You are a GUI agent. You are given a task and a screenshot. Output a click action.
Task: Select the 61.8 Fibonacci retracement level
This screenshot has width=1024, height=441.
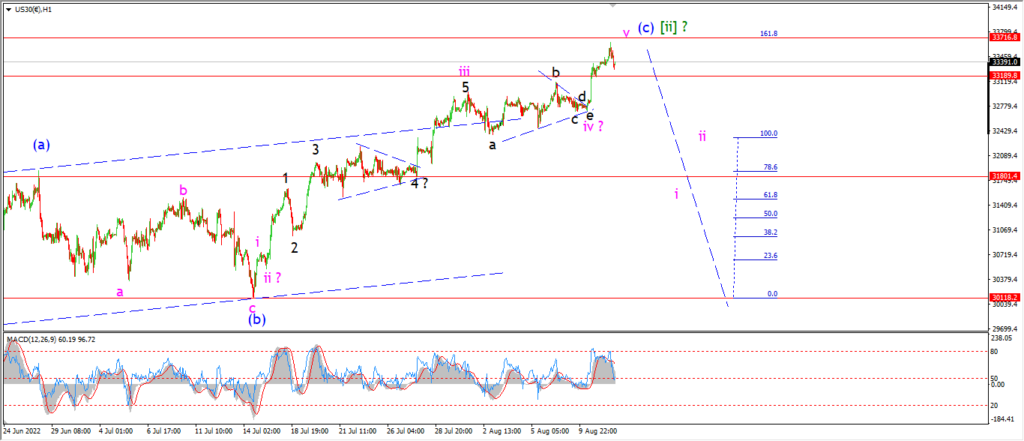[770, 195]
